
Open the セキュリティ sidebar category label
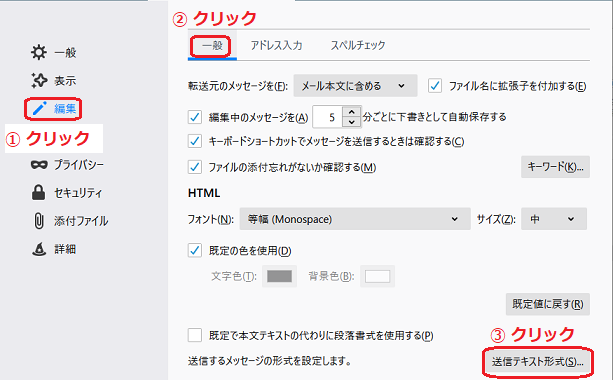(78, 193)
